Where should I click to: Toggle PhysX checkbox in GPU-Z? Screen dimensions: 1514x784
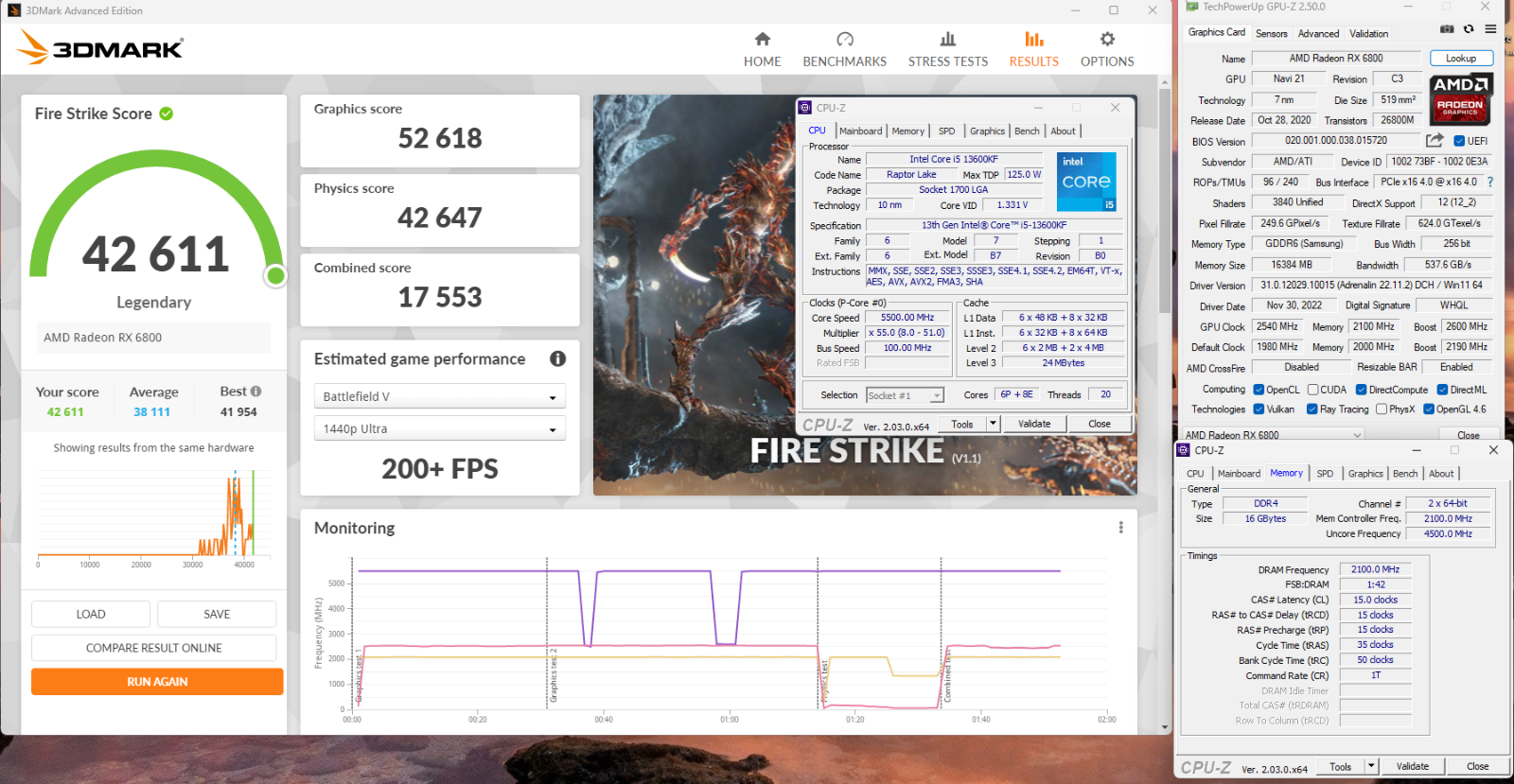(x=1382, y=409)
